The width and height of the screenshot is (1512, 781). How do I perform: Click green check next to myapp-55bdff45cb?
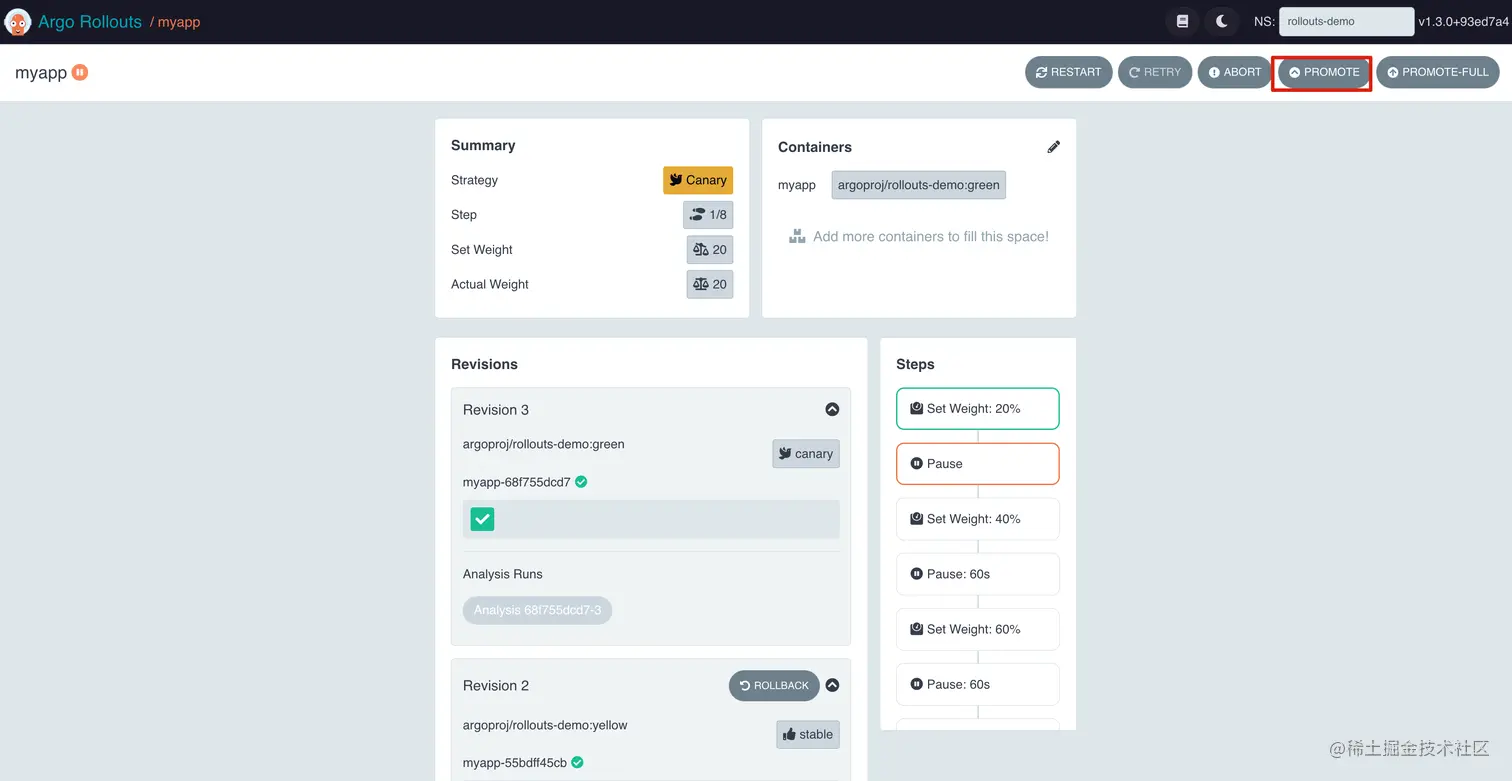pyautogui.click(x=577, y=763)
